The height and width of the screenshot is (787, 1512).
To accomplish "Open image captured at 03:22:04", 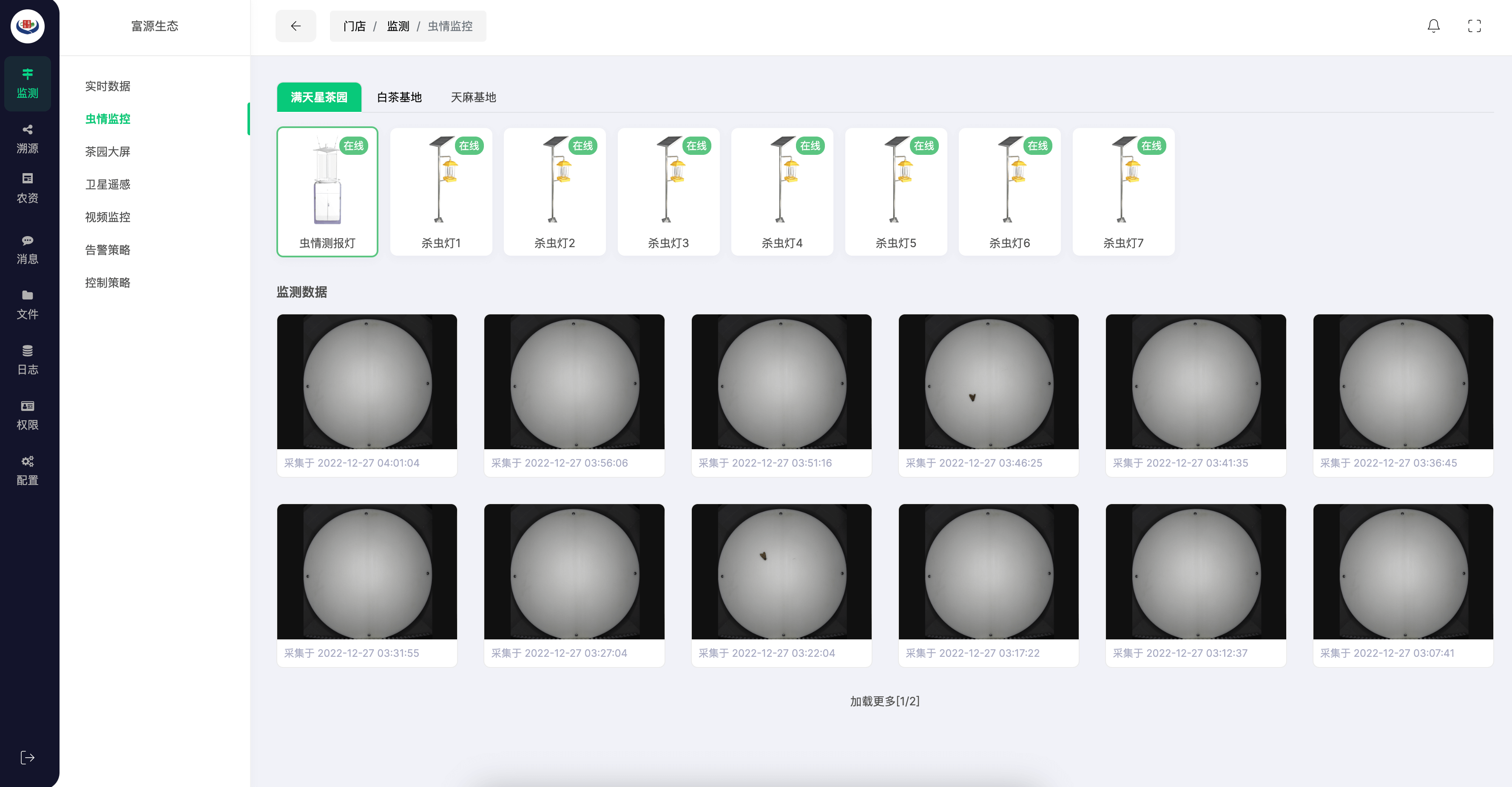I will (x=781, y=572).
